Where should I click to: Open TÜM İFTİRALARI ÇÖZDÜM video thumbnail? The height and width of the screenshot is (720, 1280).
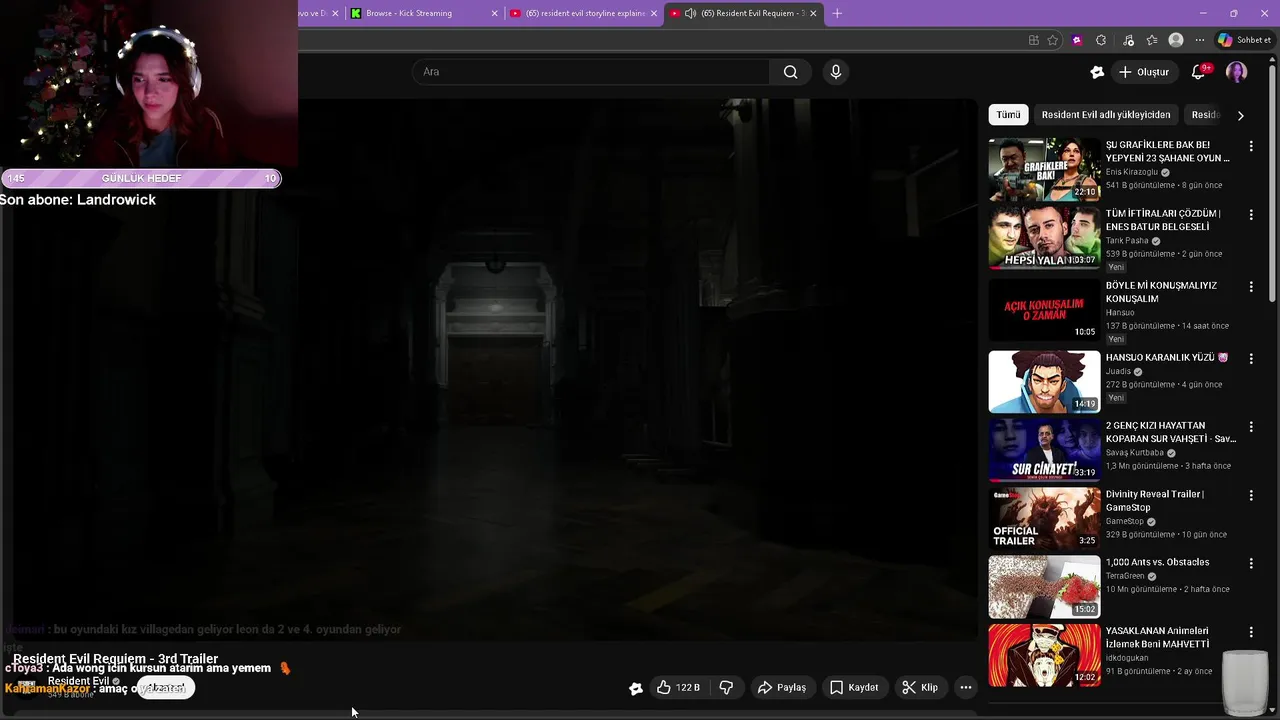point(1044,238)
